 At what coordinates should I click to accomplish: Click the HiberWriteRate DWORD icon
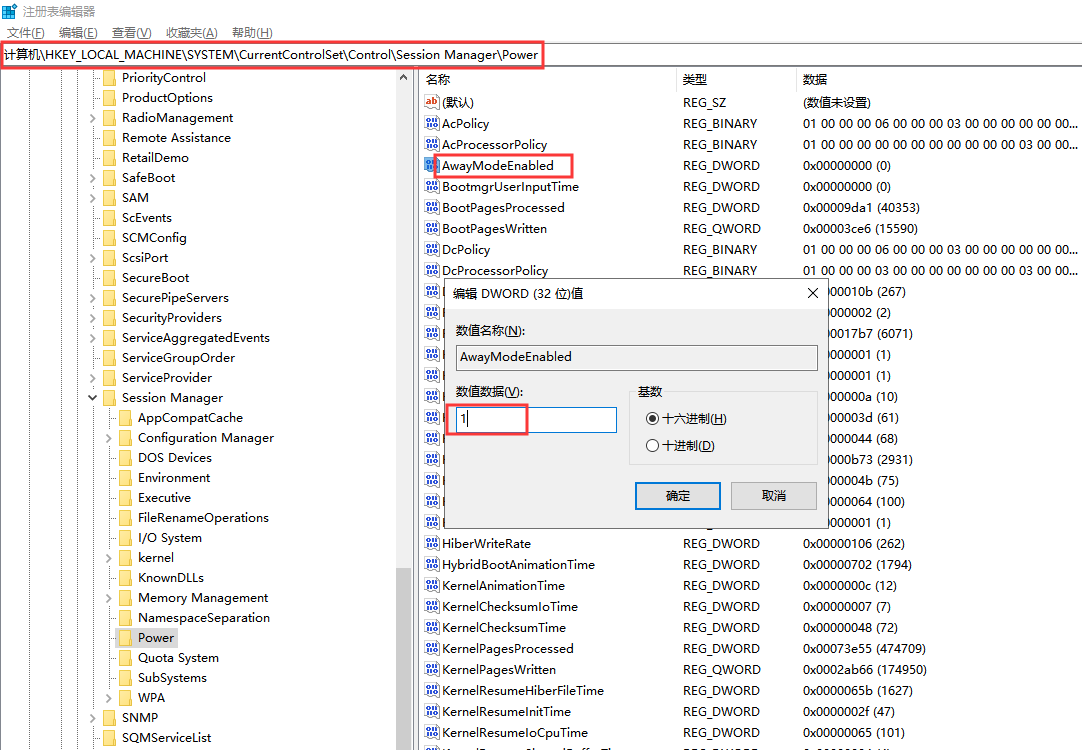[x=434, y=543]
